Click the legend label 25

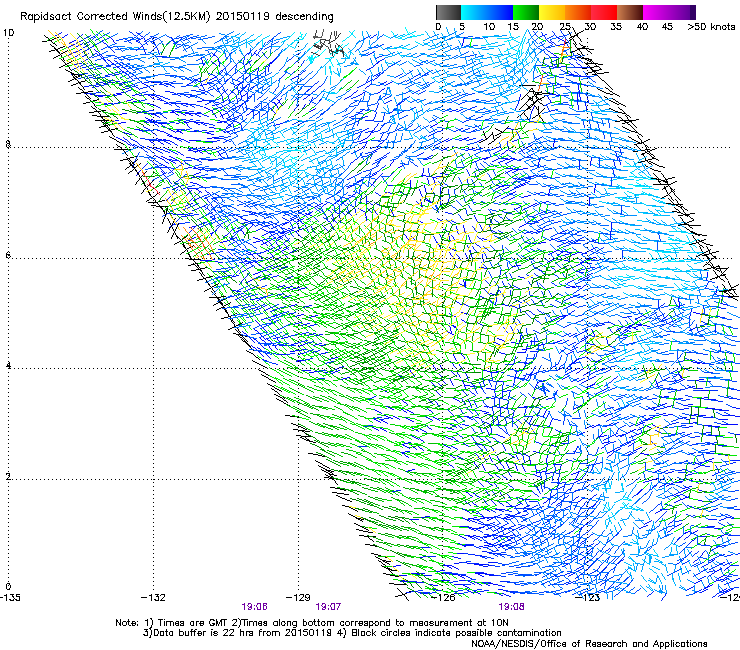(x=565, y=27)
